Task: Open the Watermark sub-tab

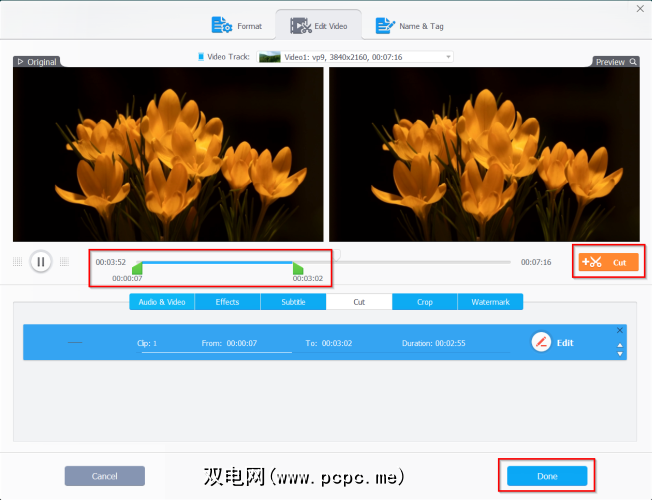Action: (490, 302)
